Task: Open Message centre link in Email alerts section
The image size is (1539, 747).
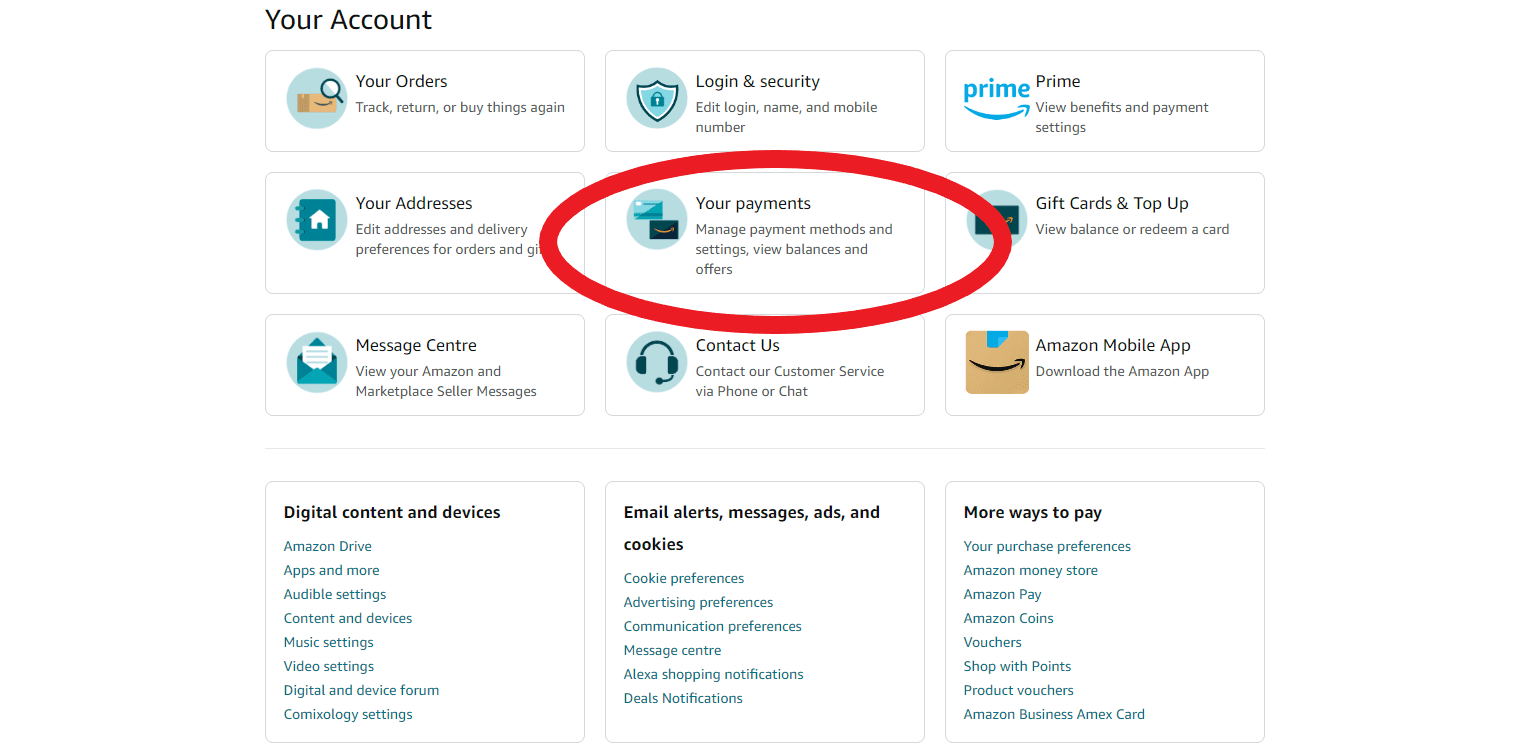Action: pos(672,650)
